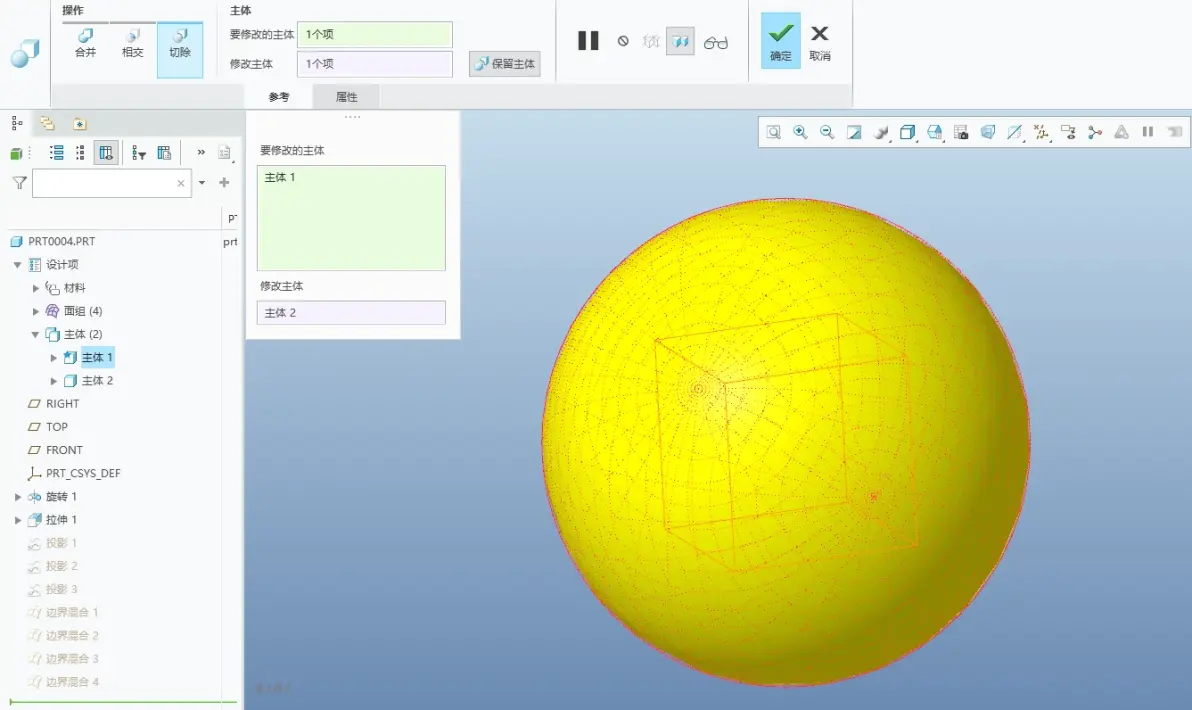Expand the 主体 2 tree node
Screen dimensions: 1192x710
coord(54,381)
